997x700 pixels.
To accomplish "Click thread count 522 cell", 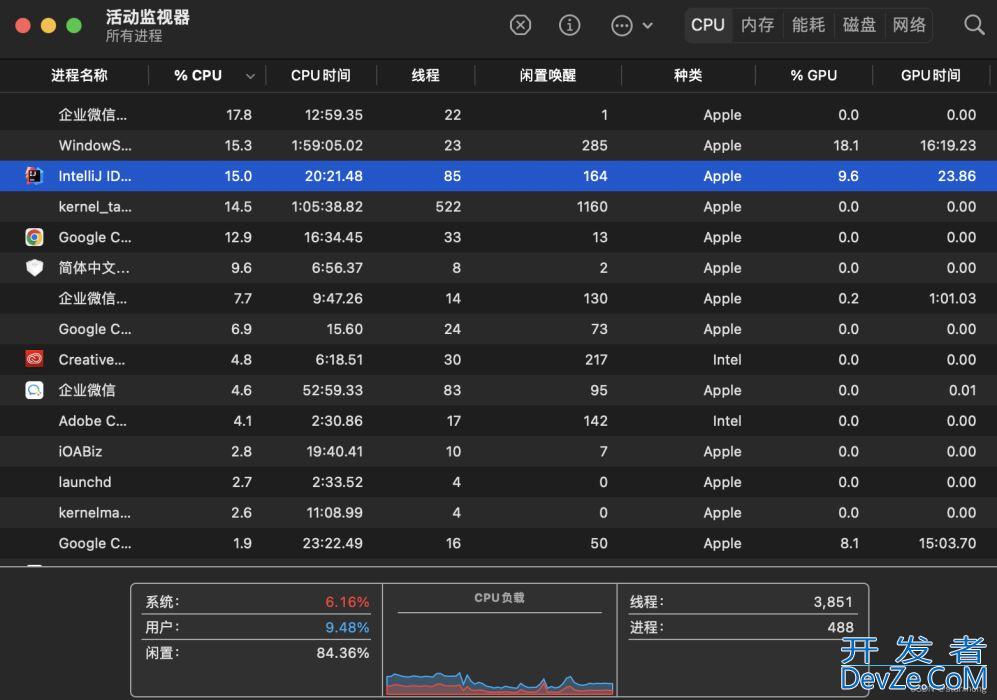I will pyautogui.click(x=448, y=207).
